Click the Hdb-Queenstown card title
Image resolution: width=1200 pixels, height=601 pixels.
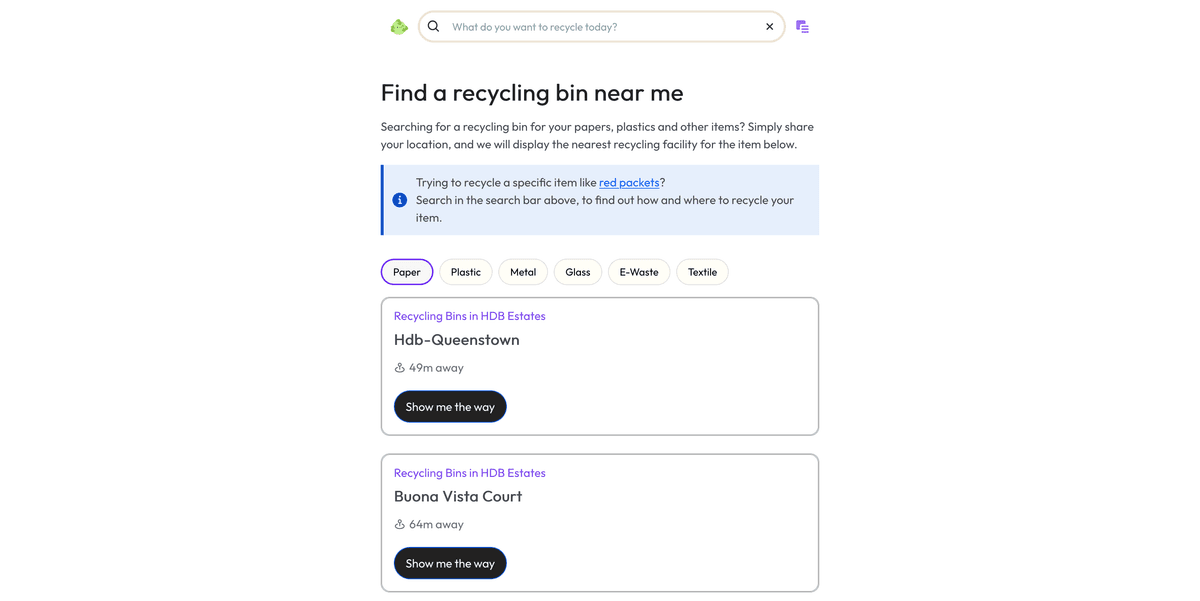pyautogui.click(x=457, y=339)
